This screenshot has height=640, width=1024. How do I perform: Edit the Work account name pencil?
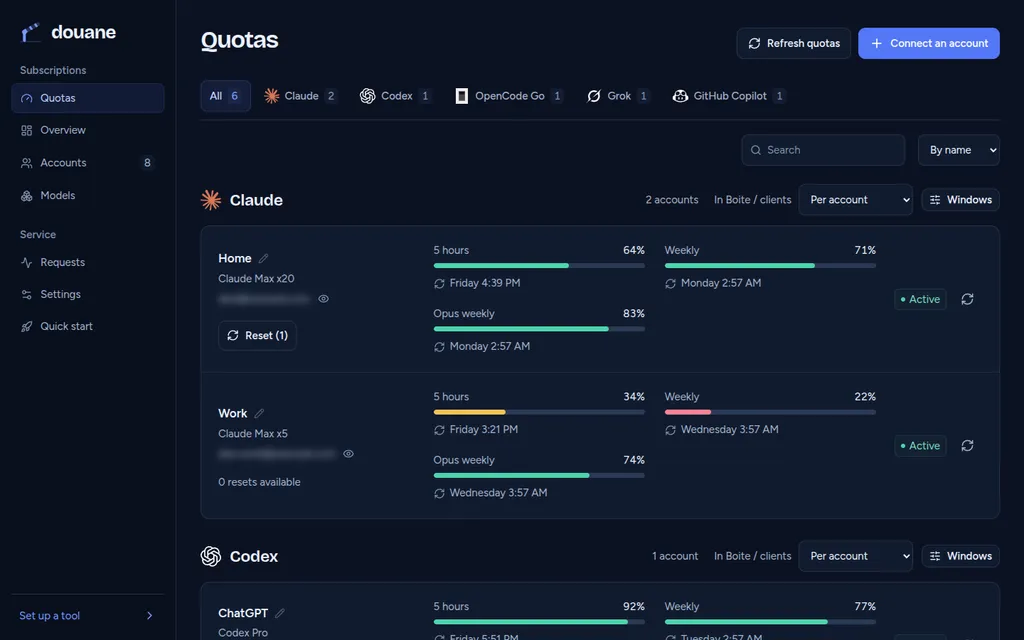(x=259, y=413)
